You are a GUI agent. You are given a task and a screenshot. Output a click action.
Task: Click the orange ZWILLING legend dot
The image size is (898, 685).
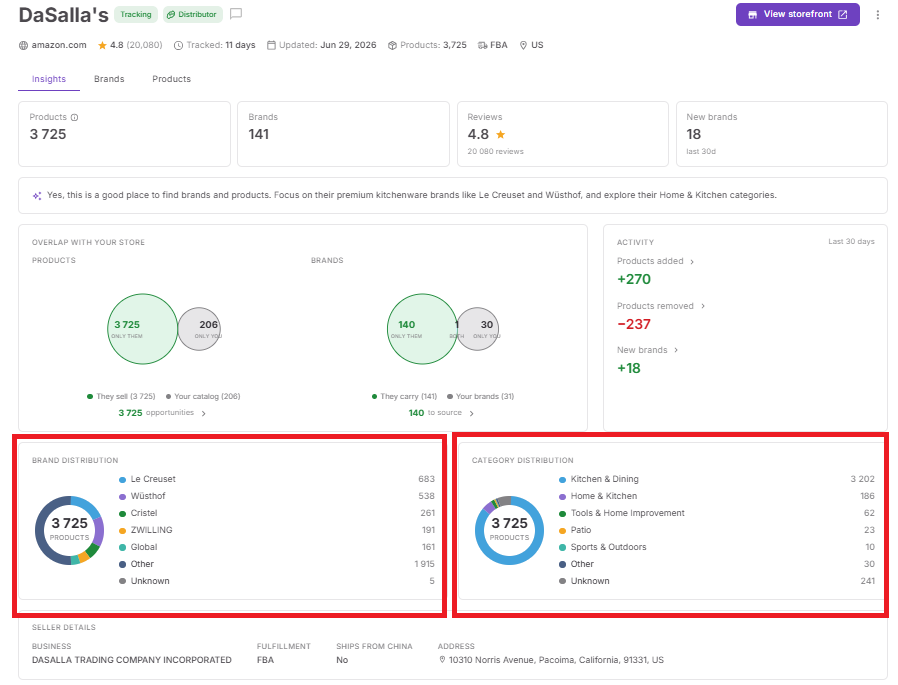tap(123, 531)
